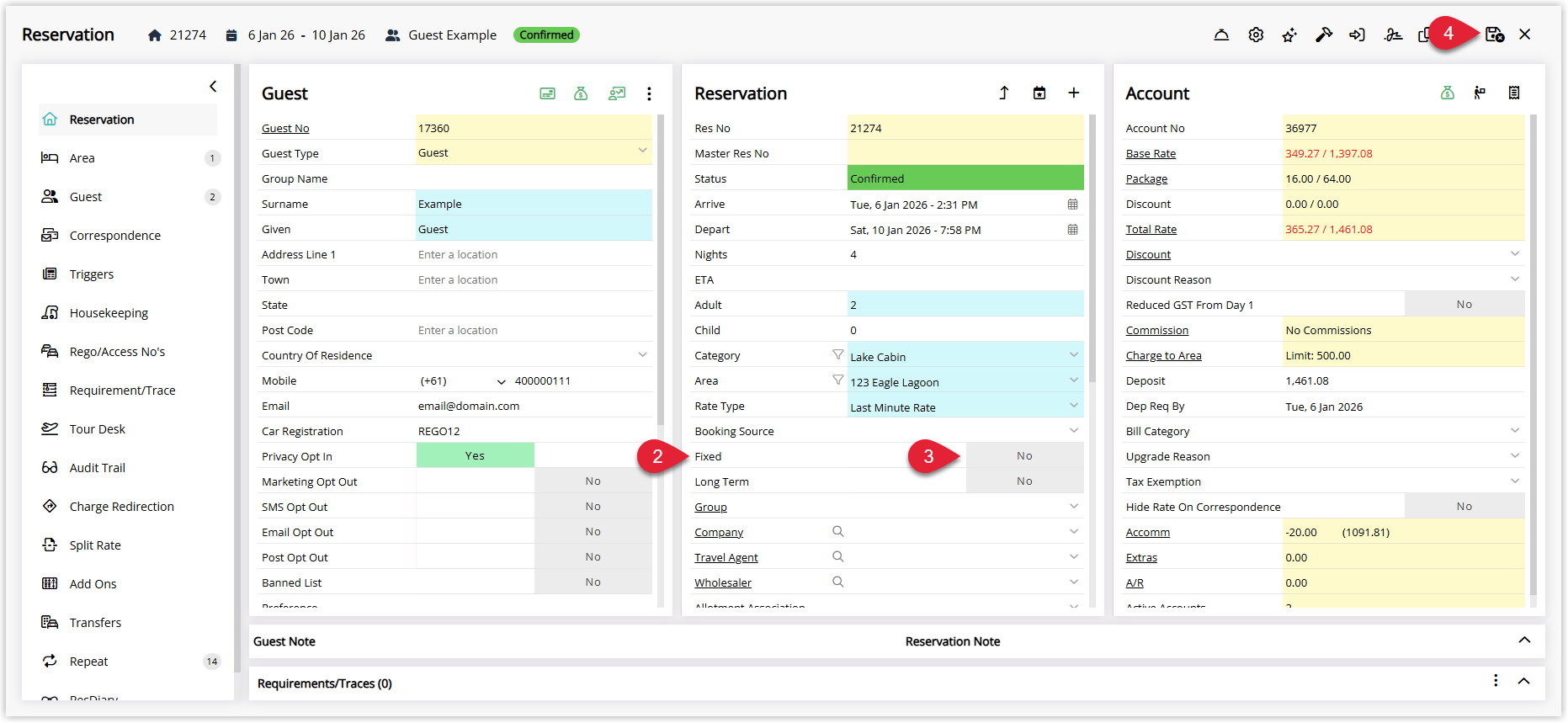Collapse the Guest Note section chevron
The width and height of the screenshot is (1568, 723).
click(1524, 641)
